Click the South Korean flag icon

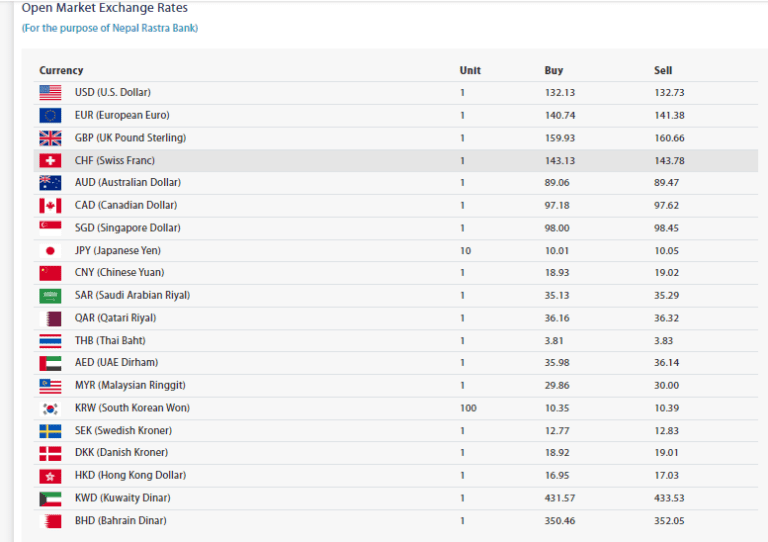(50, 408)
